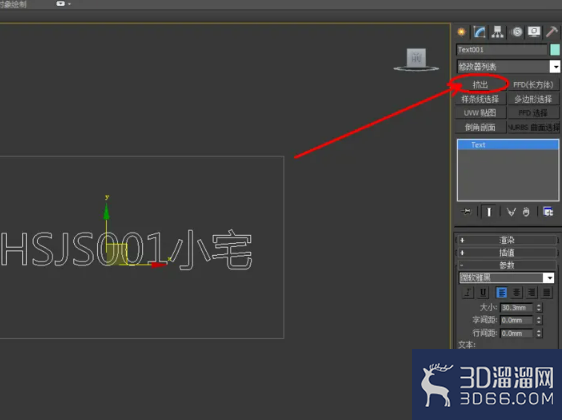Set text alignment to right

(532, 293)
